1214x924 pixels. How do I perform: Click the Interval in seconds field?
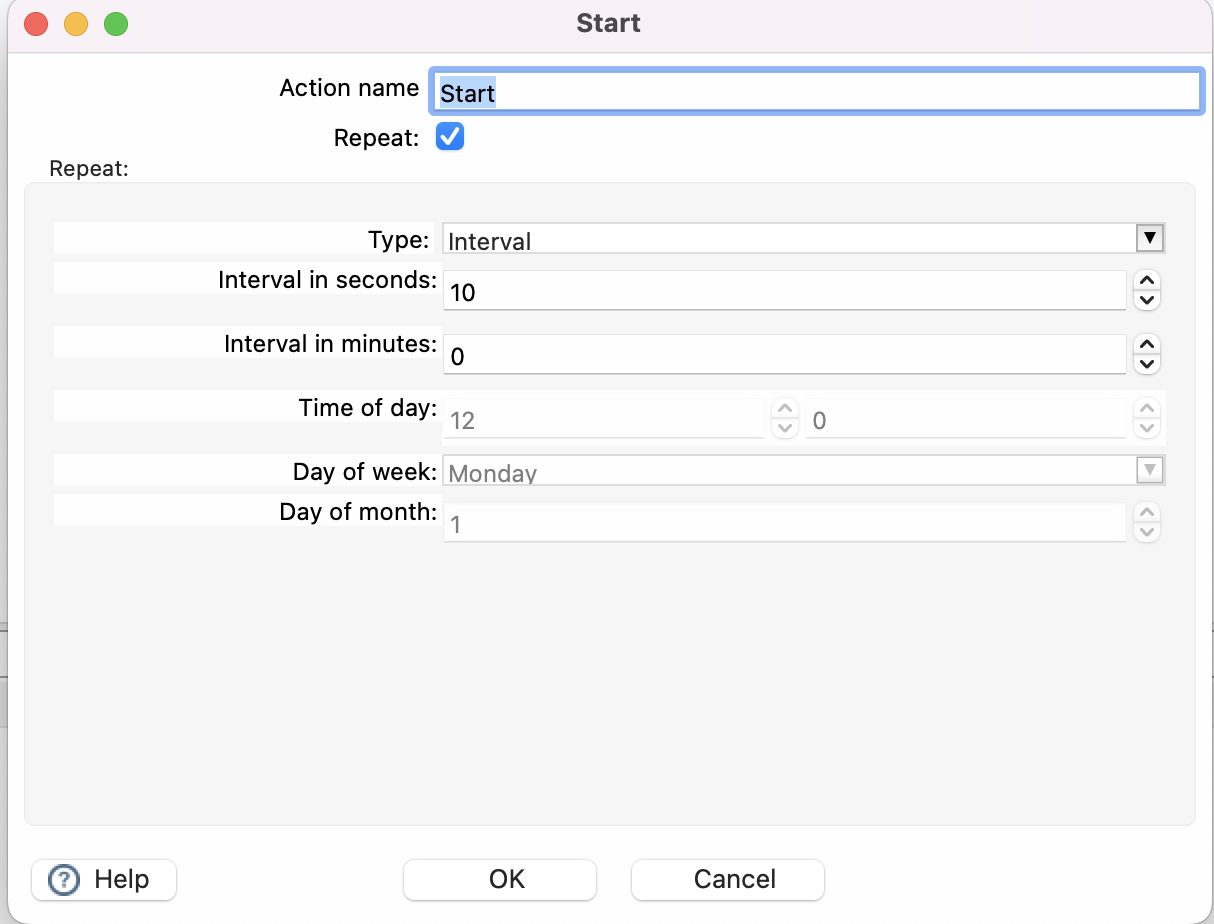[784, 292]
